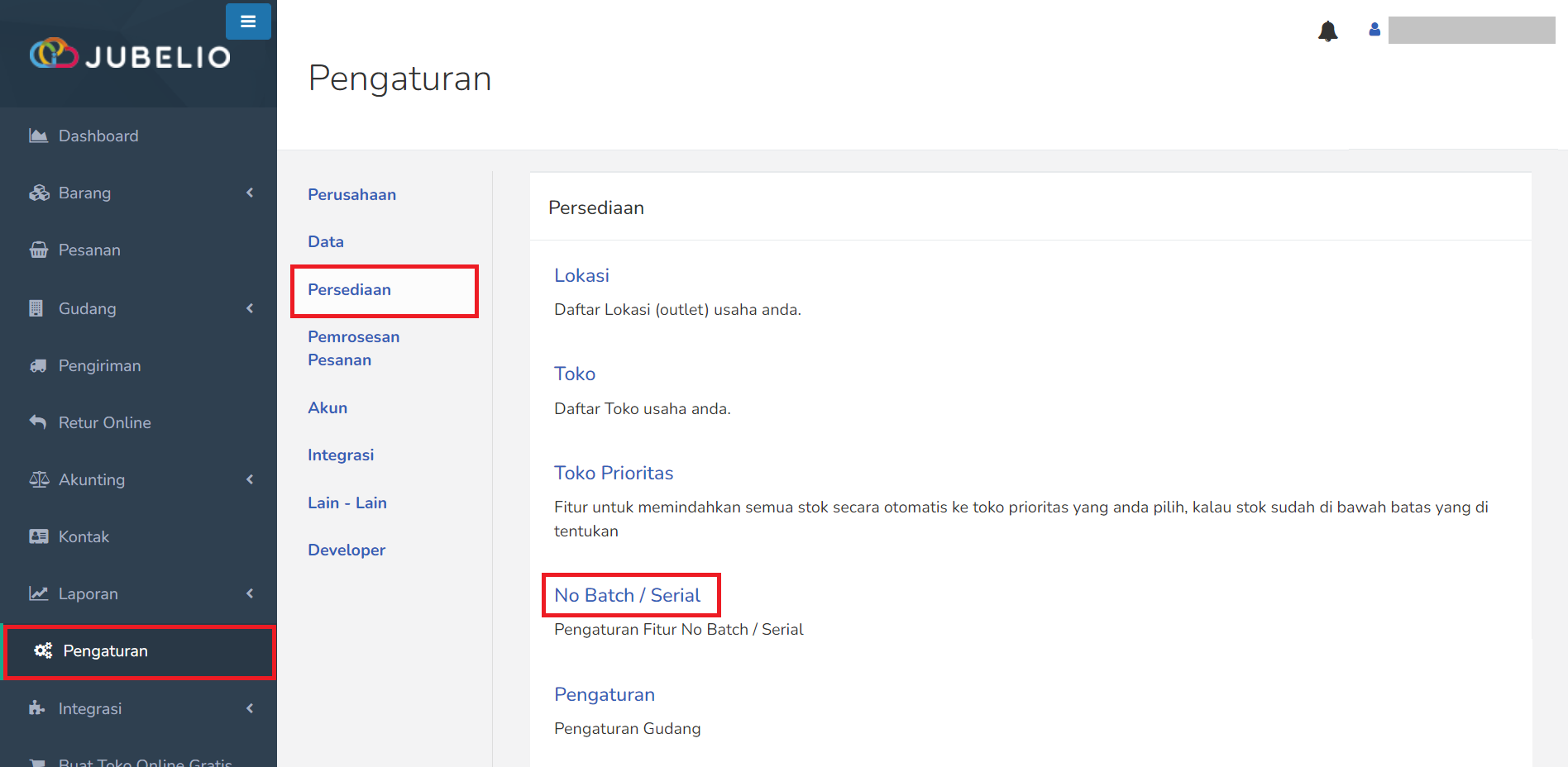Open the Toko Prioritas link
Image resolution: width=1568 pixels, height=767 pixels.
tap(614, 473)
